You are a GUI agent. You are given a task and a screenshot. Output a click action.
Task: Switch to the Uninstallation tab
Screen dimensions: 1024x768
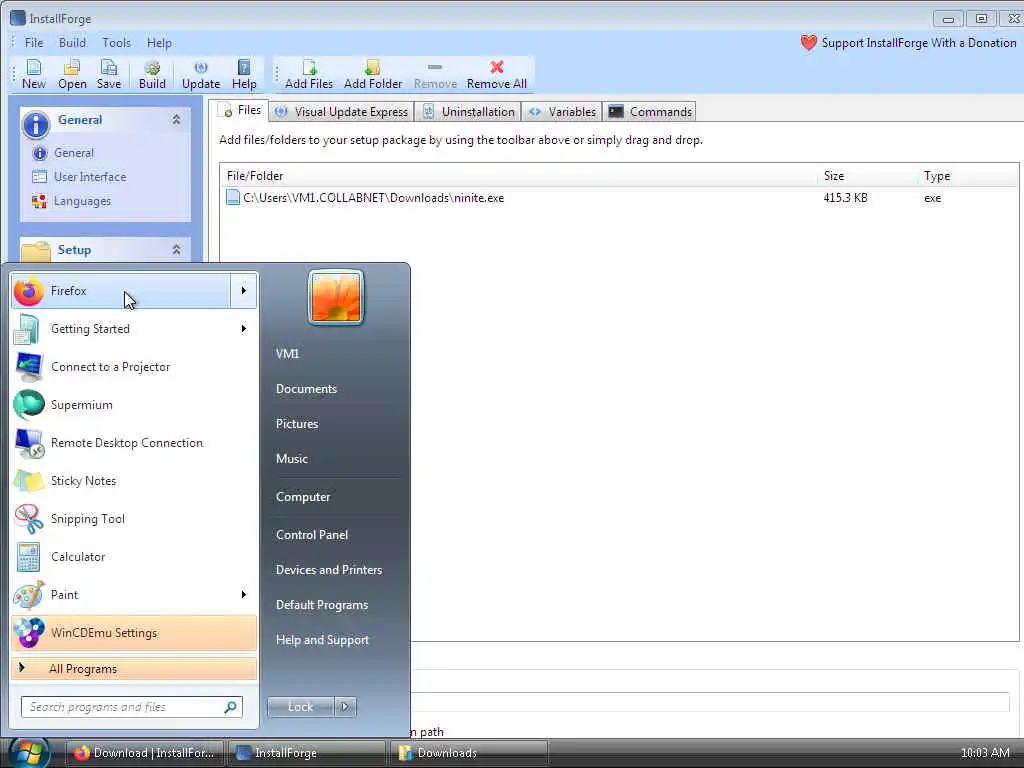coord(468,112)
